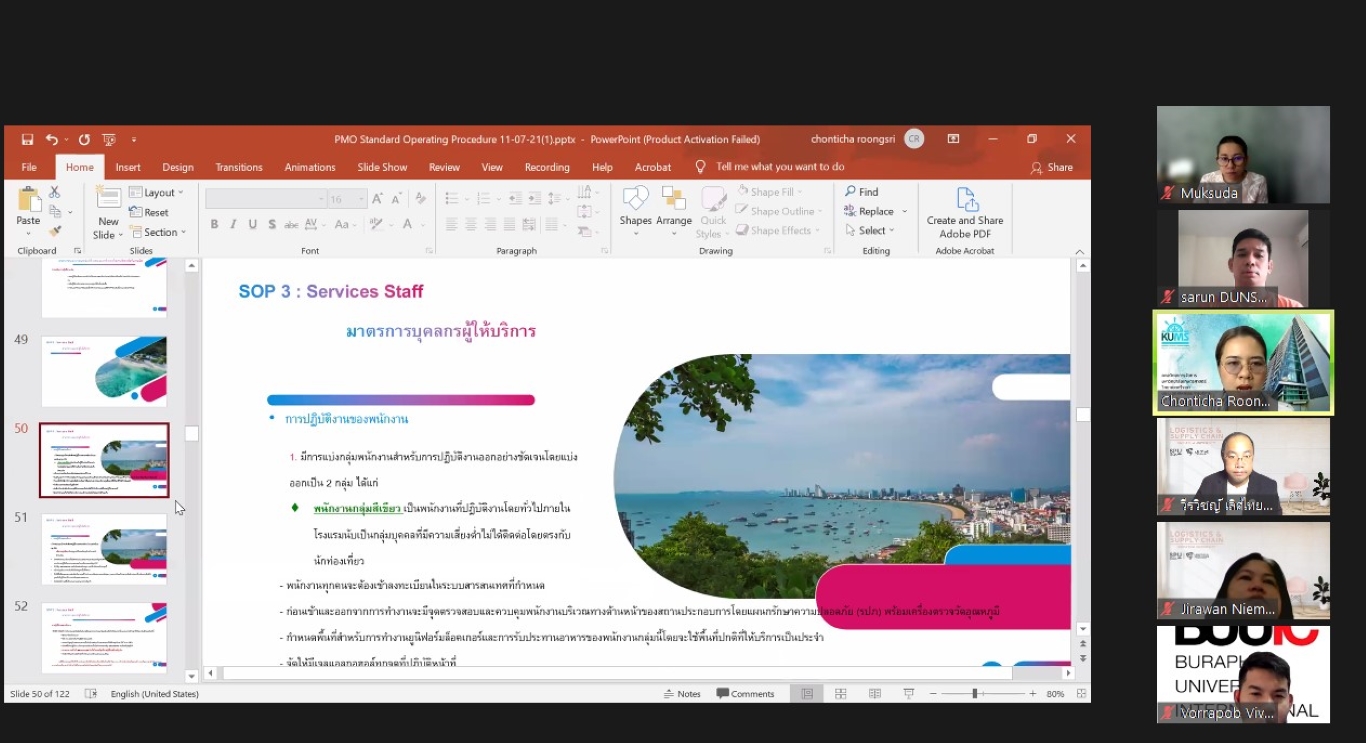
Task: Open the Transitions tab
Action: (x=239, y=167)
